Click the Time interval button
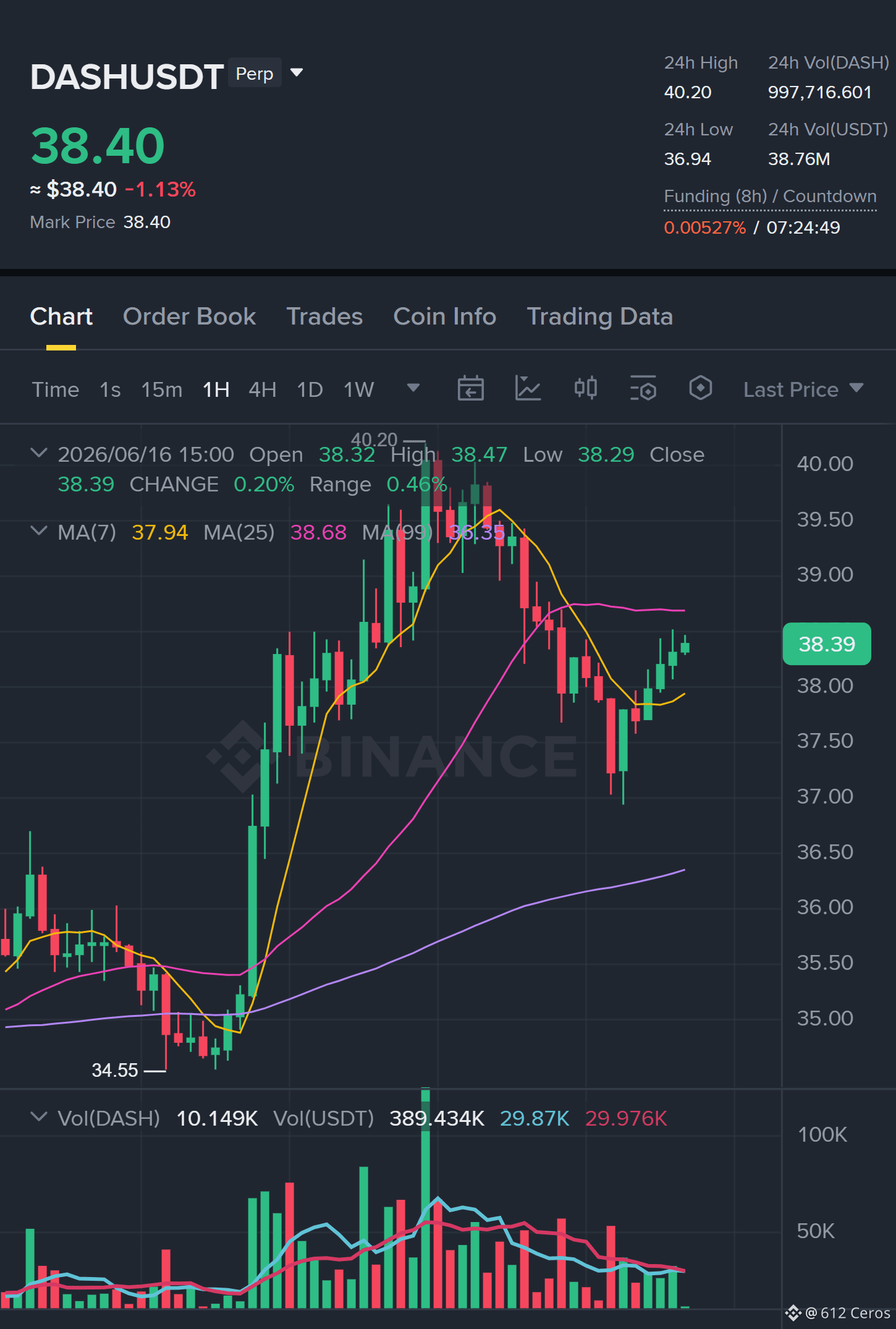Viewport: 896px width, 1329px height. [56, 389]
